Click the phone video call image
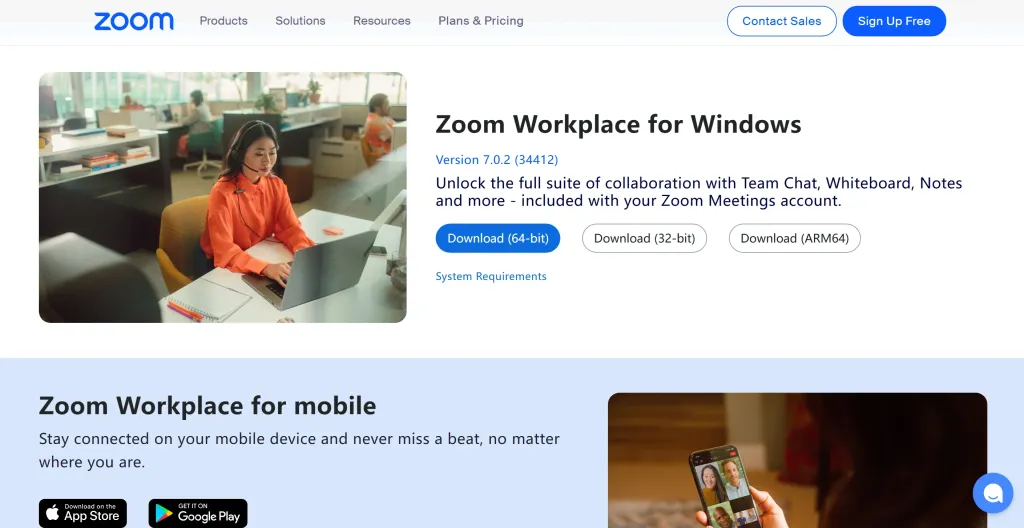1024x528 pixels. (x=797, y=460)
